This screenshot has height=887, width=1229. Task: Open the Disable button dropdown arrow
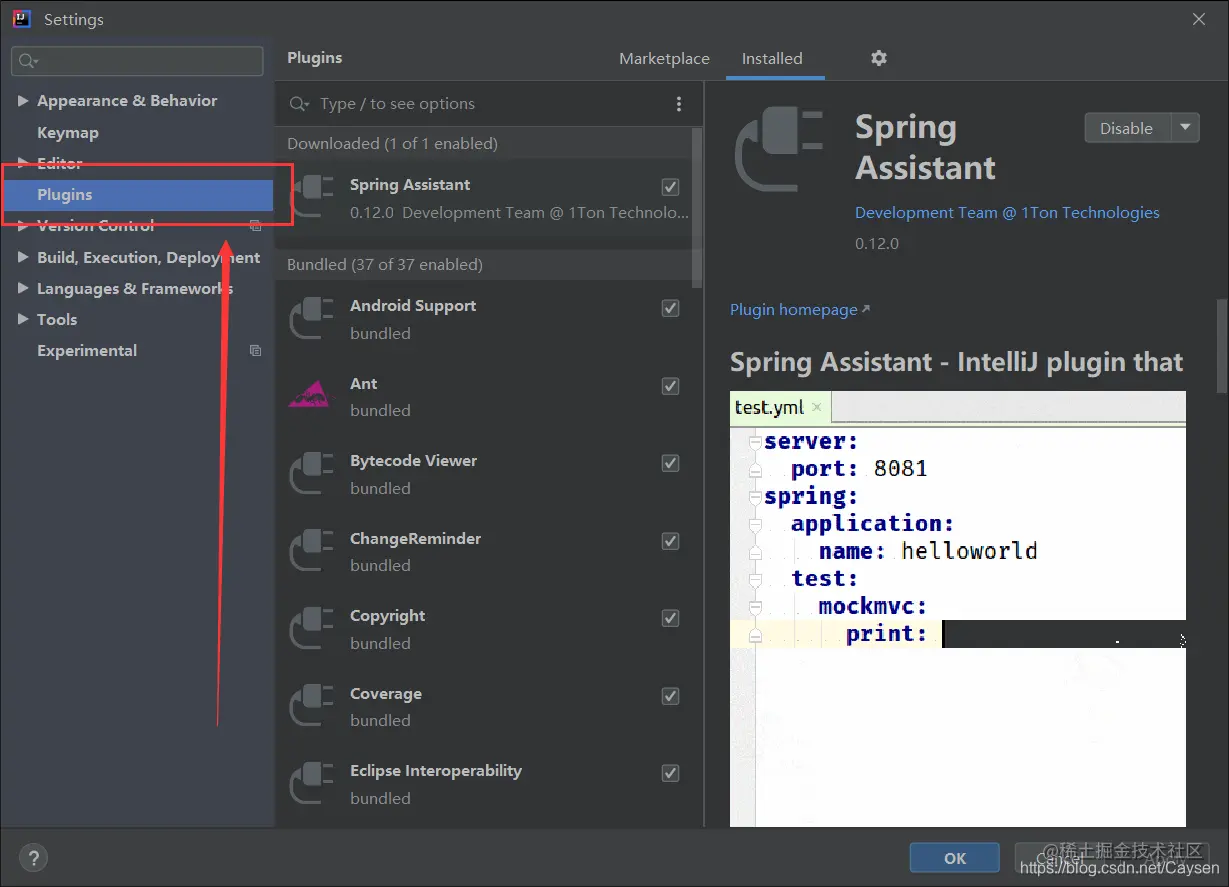(x=1185, y=128)
